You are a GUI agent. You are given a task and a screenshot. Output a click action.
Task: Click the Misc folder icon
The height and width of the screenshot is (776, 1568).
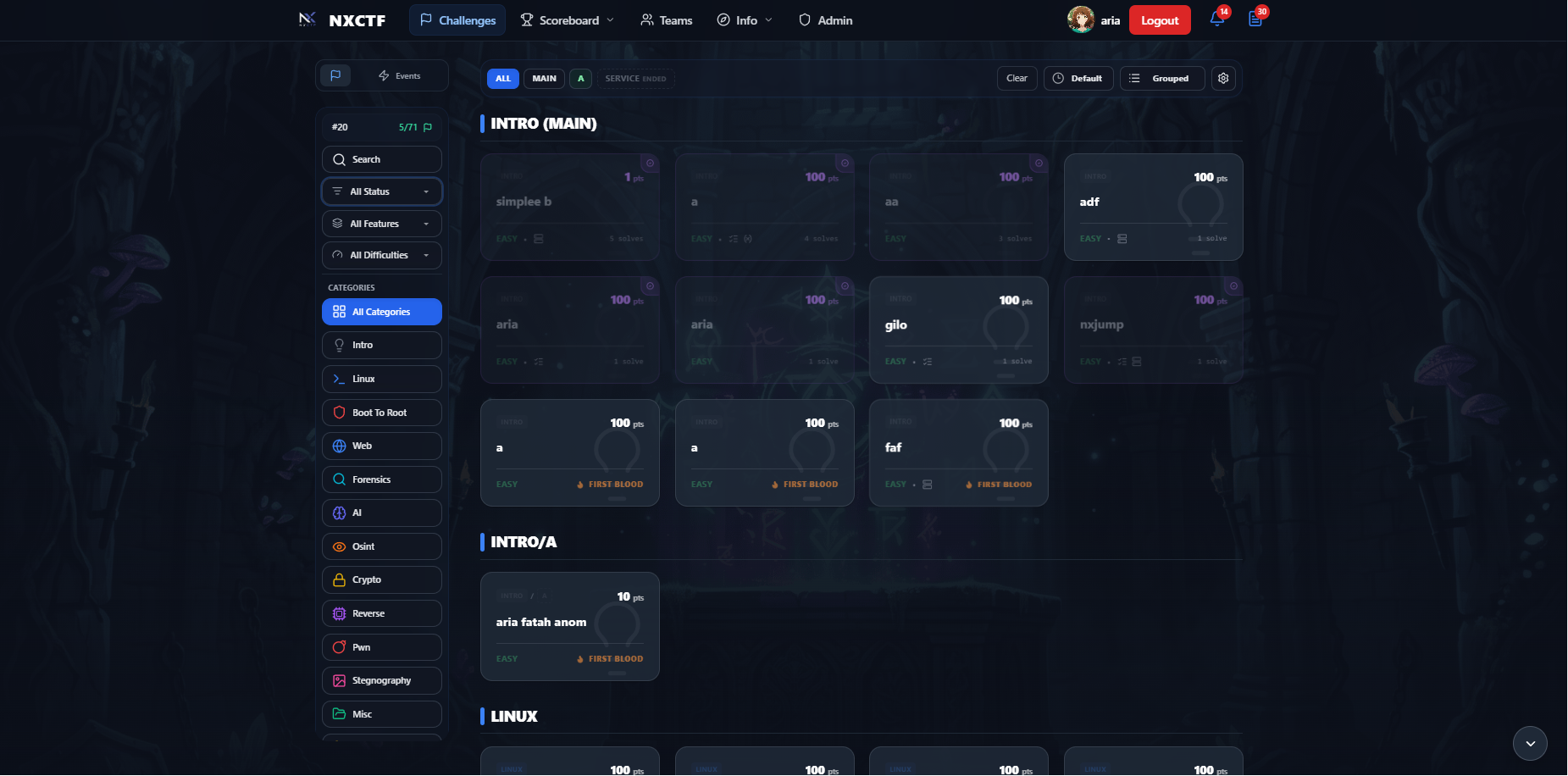point(339,714)
